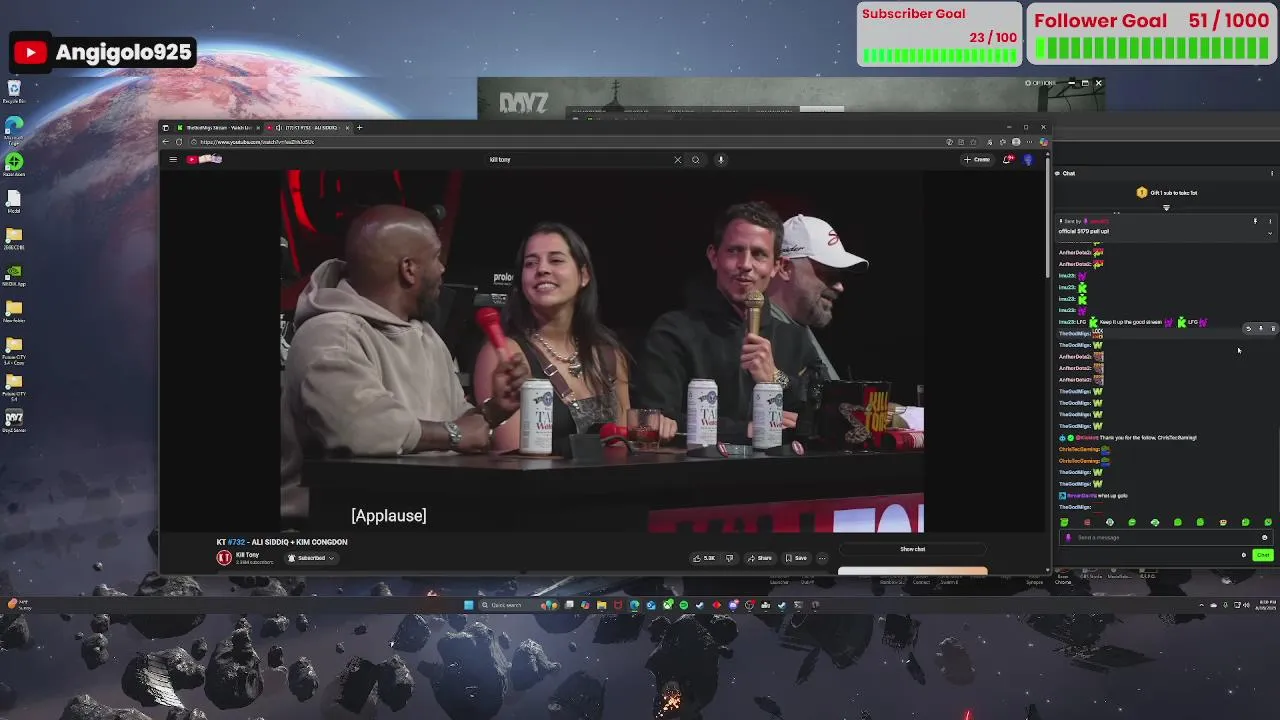This screenshot has height=720, width=1280.
Task: Open Kill Tony channel avatar
Action: [x=224, y=558]
